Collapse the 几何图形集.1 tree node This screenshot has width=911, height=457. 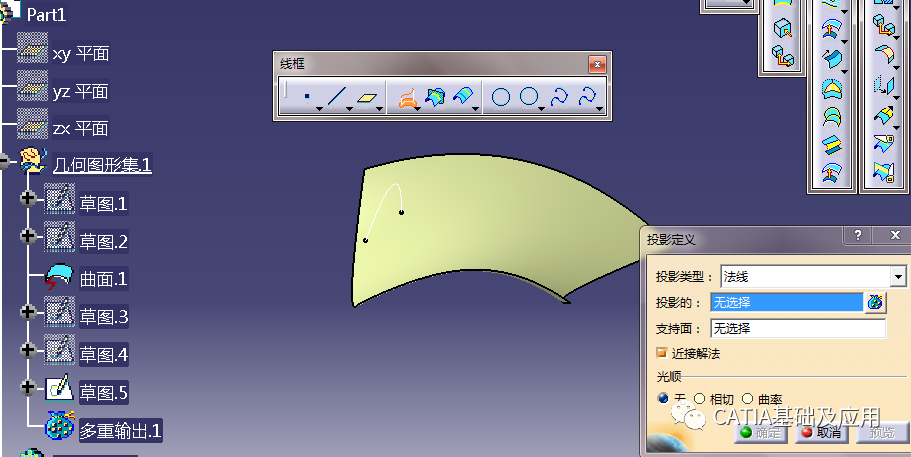(3, 161)
